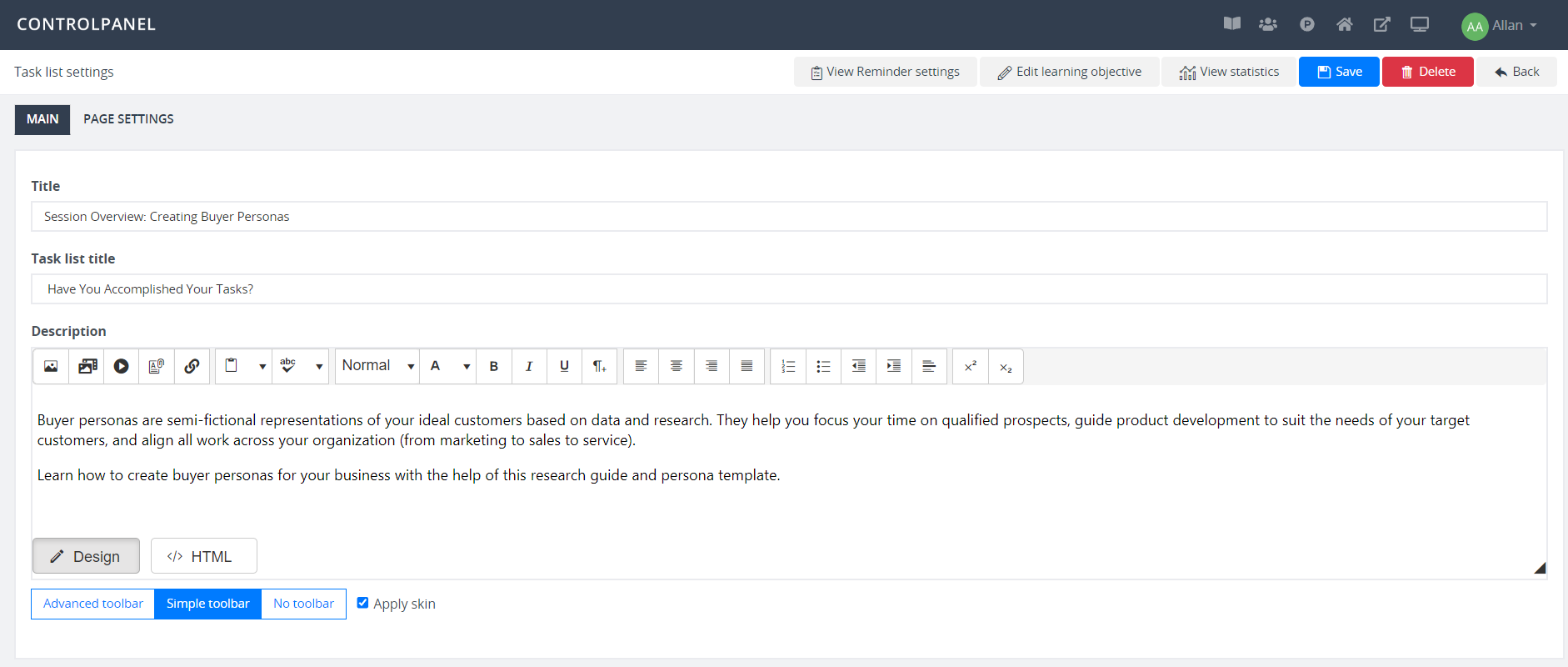Click the AA user avatar
This screenshot has height=667, width=1568.
click(x=1475, y=26)
